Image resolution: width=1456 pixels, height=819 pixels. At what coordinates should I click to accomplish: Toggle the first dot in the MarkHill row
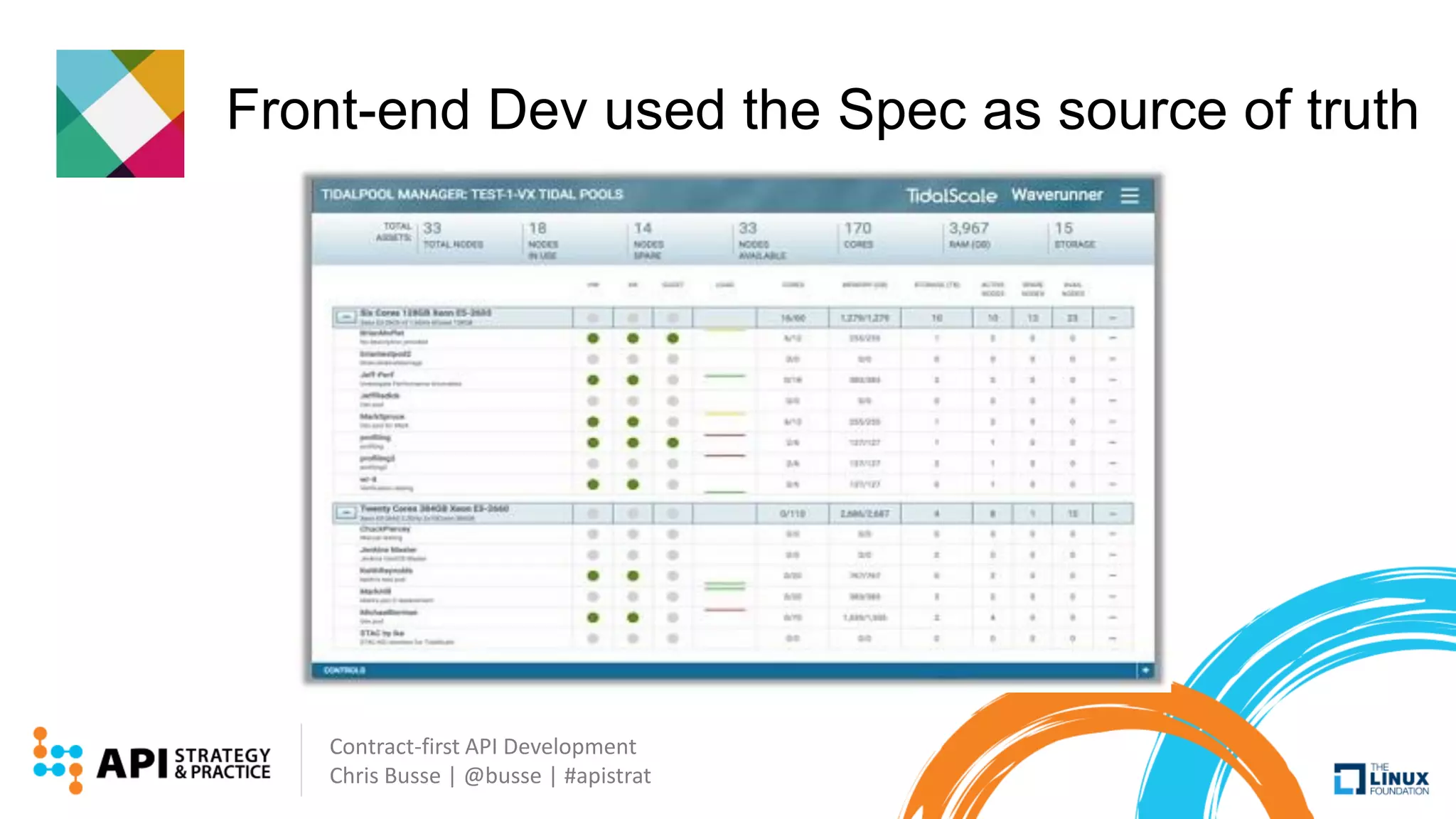click(593, 596)
